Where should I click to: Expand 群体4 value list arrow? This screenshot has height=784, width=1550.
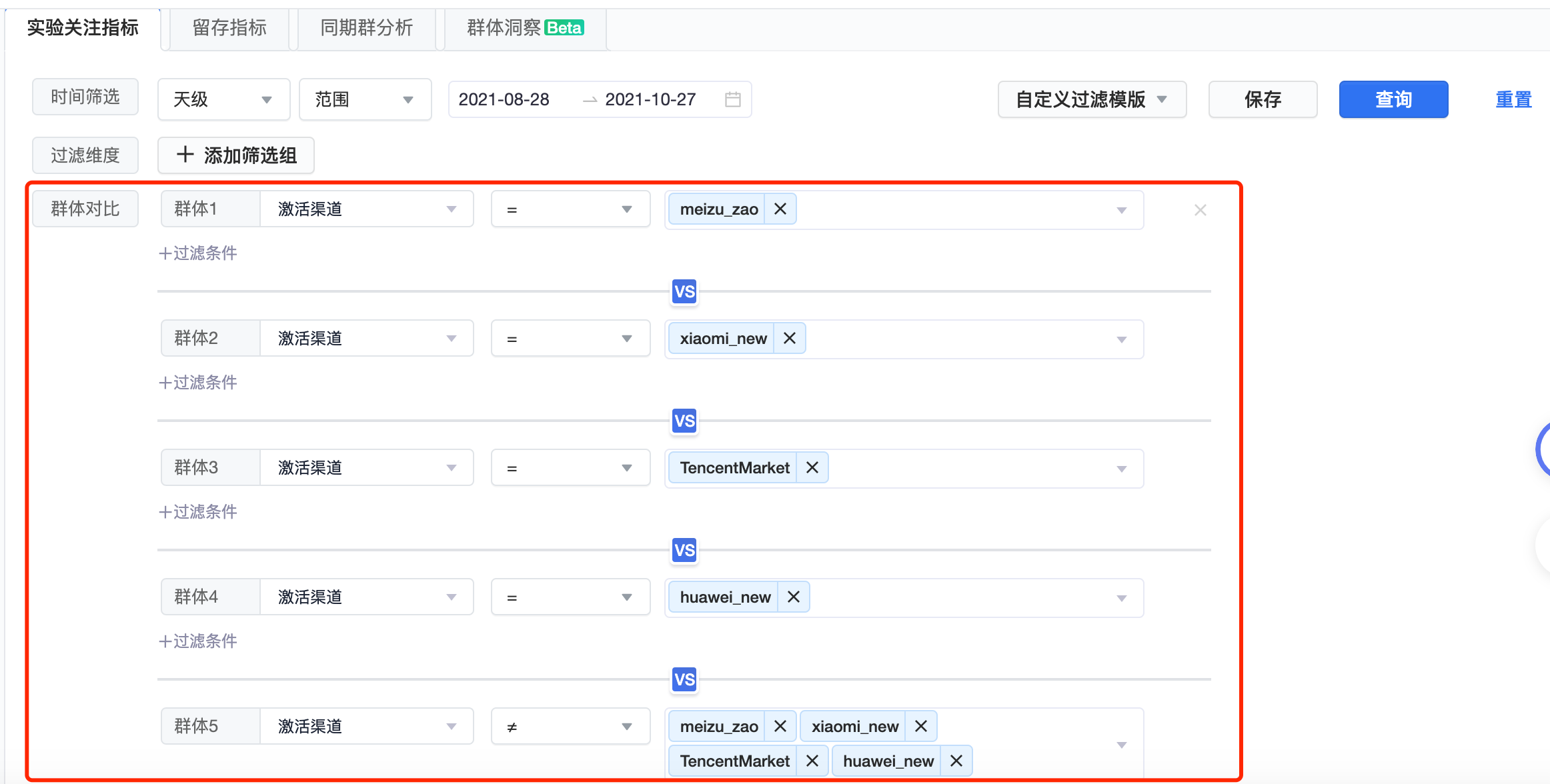1122,599
